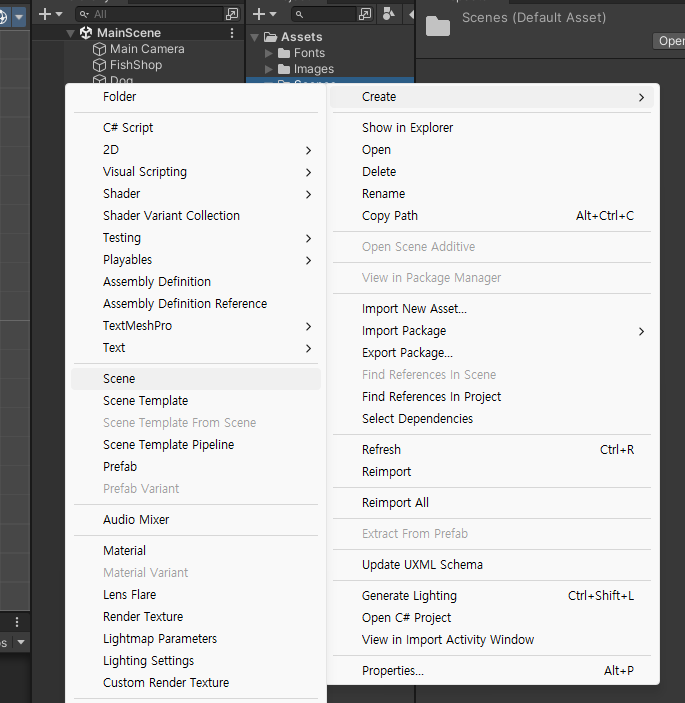Screen dimensions: 685x703
Task: Open the Import Package submenu
Action: (492, 331)
